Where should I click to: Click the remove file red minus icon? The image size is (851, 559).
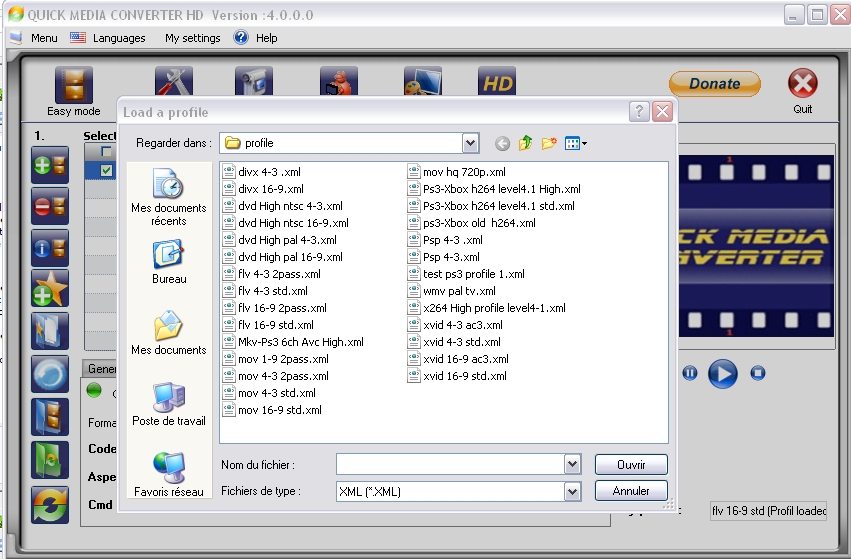pyautogui.click(x=50, y=206)
